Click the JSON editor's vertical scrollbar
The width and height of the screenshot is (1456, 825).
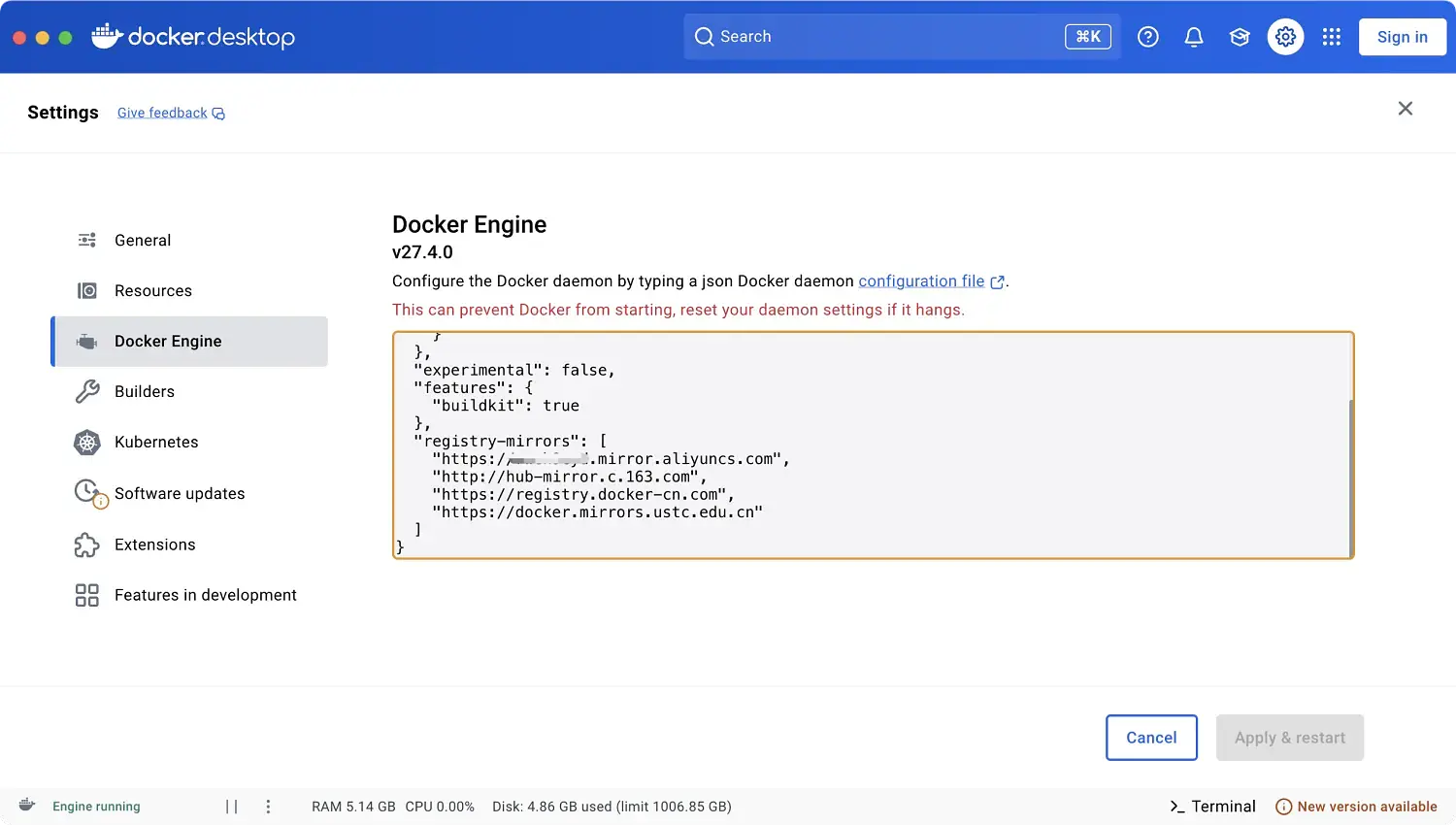click(1349, 476)
